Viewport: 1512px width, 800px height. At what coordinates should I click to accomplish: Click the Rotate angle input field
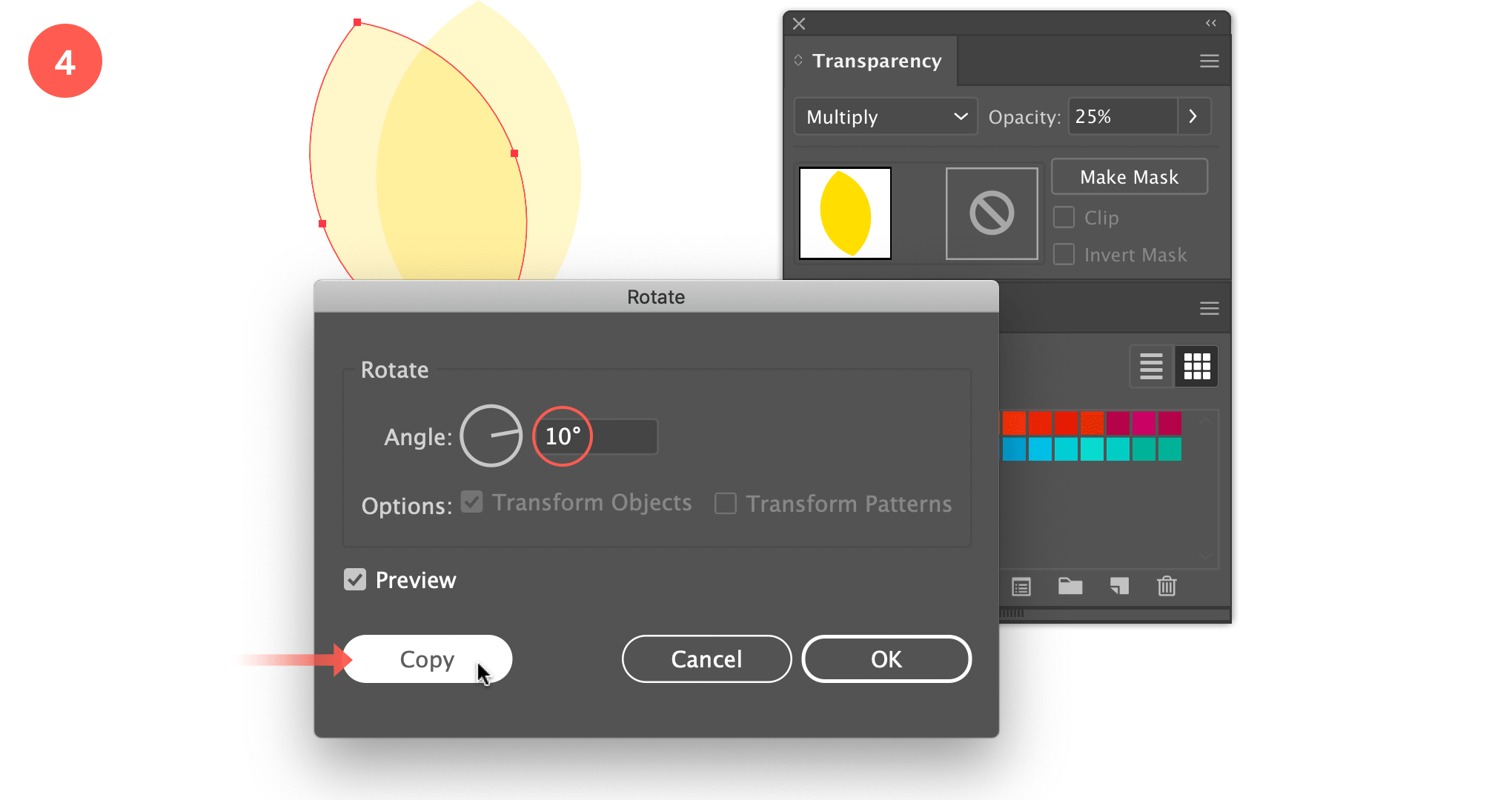591,434
